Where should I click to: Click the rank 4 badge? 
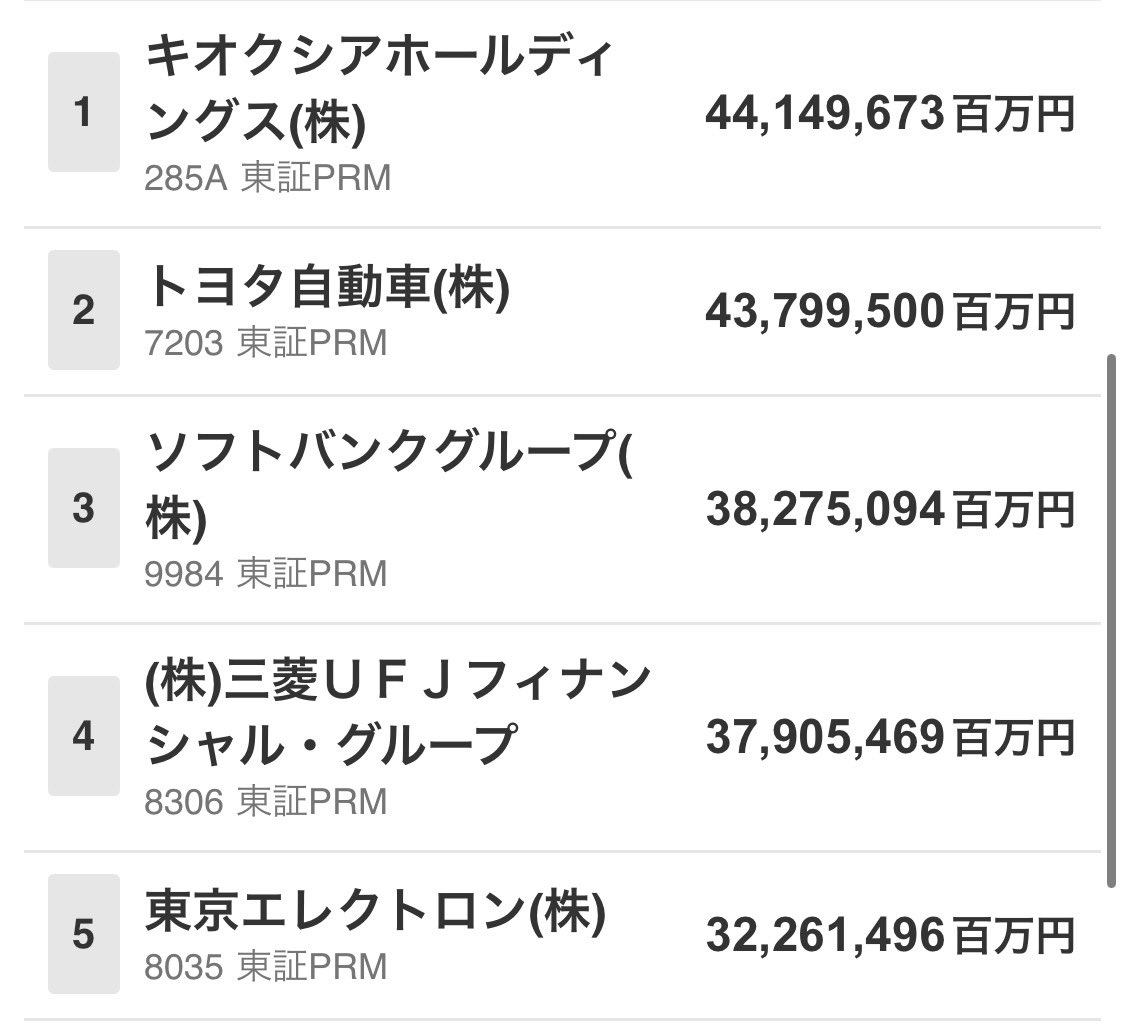coord(84,736)
